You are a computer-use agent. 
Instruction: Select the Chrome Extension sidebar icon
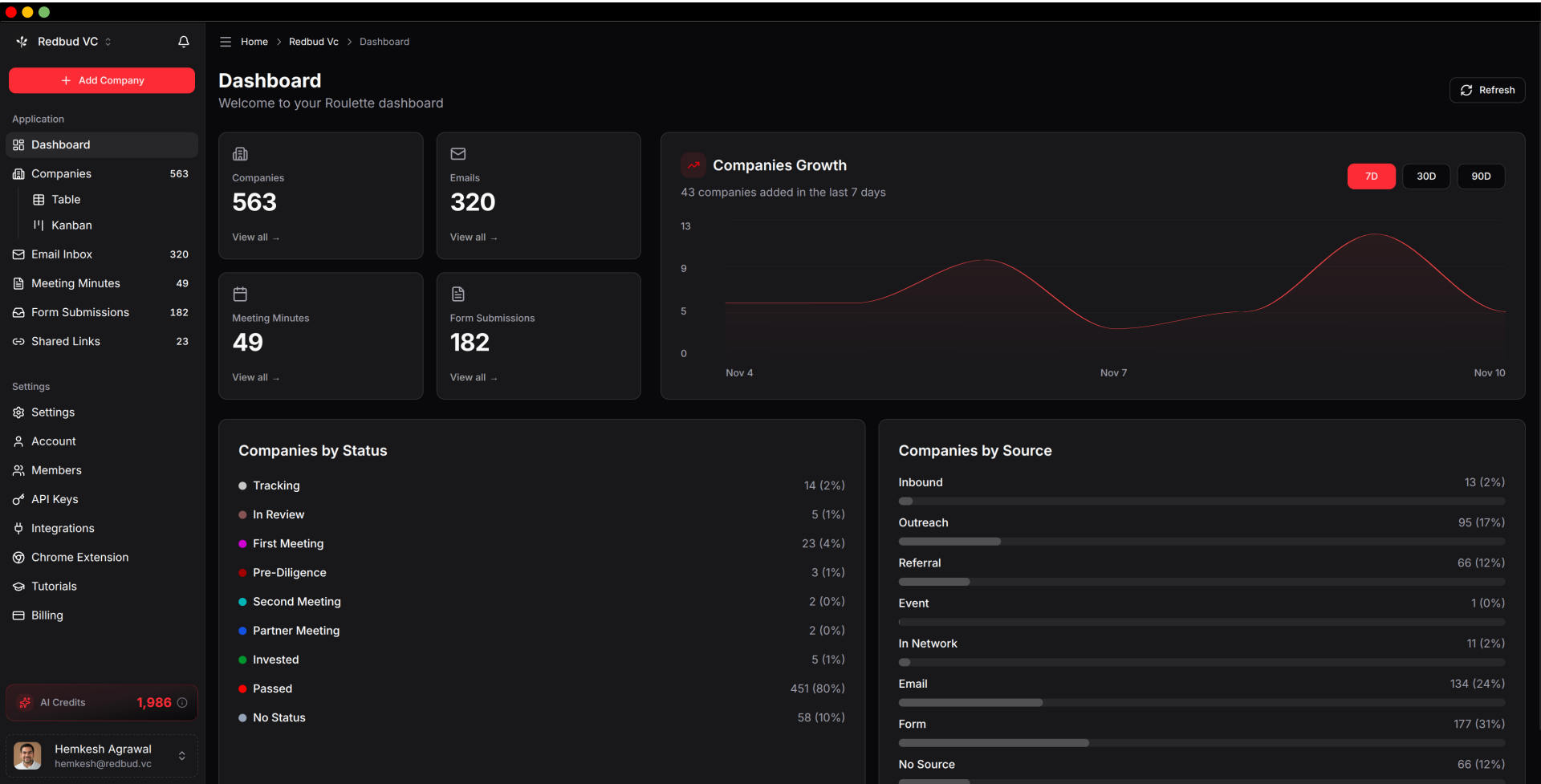pos(18,557)
